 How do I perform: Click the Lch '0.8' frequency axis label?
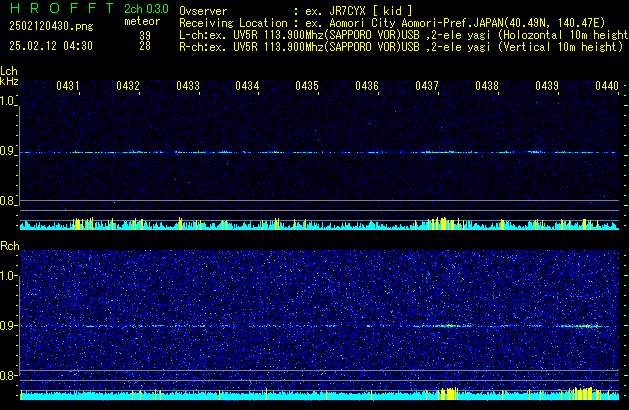pyautogui.click(x=7, y=201)
